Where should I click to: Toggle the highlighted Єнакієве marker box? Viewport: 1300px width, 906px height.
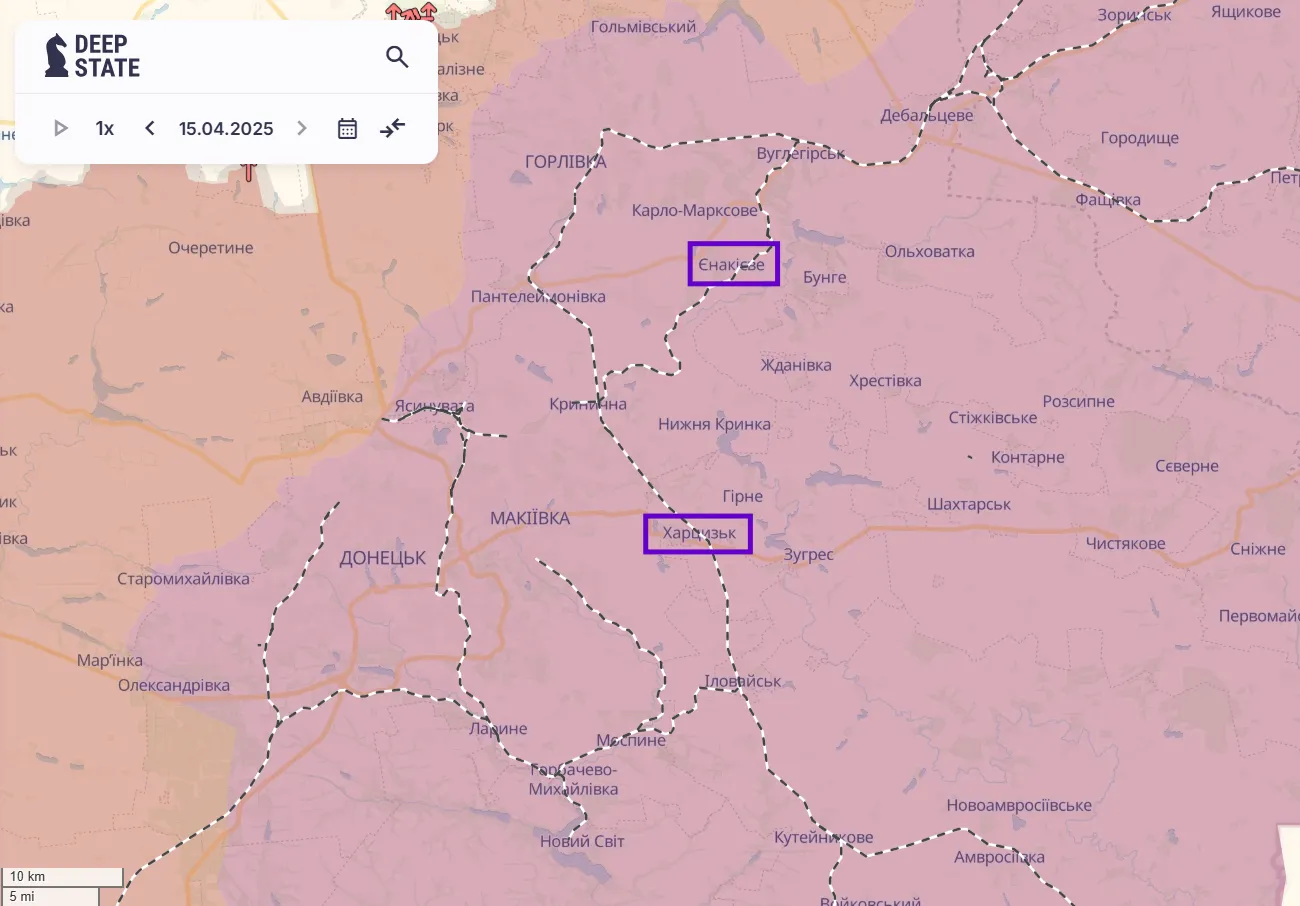[x=733, y=263]
